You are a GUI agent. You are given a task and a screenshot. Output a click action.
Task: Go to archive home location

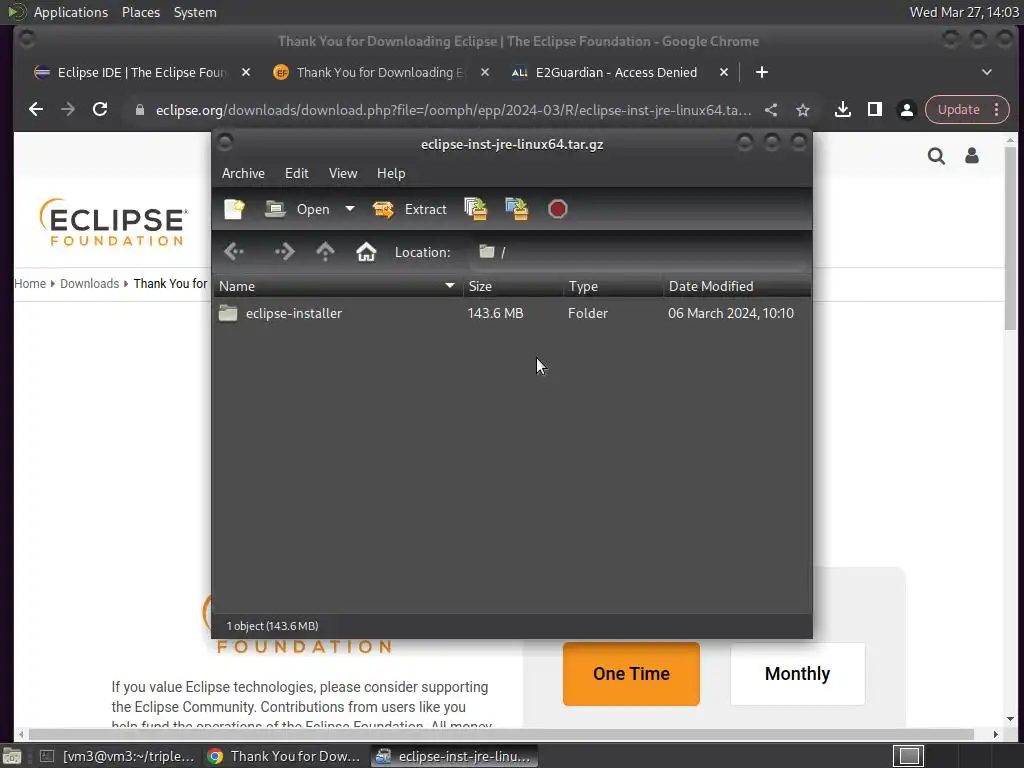pyautogui.click(x=366, y=251)
